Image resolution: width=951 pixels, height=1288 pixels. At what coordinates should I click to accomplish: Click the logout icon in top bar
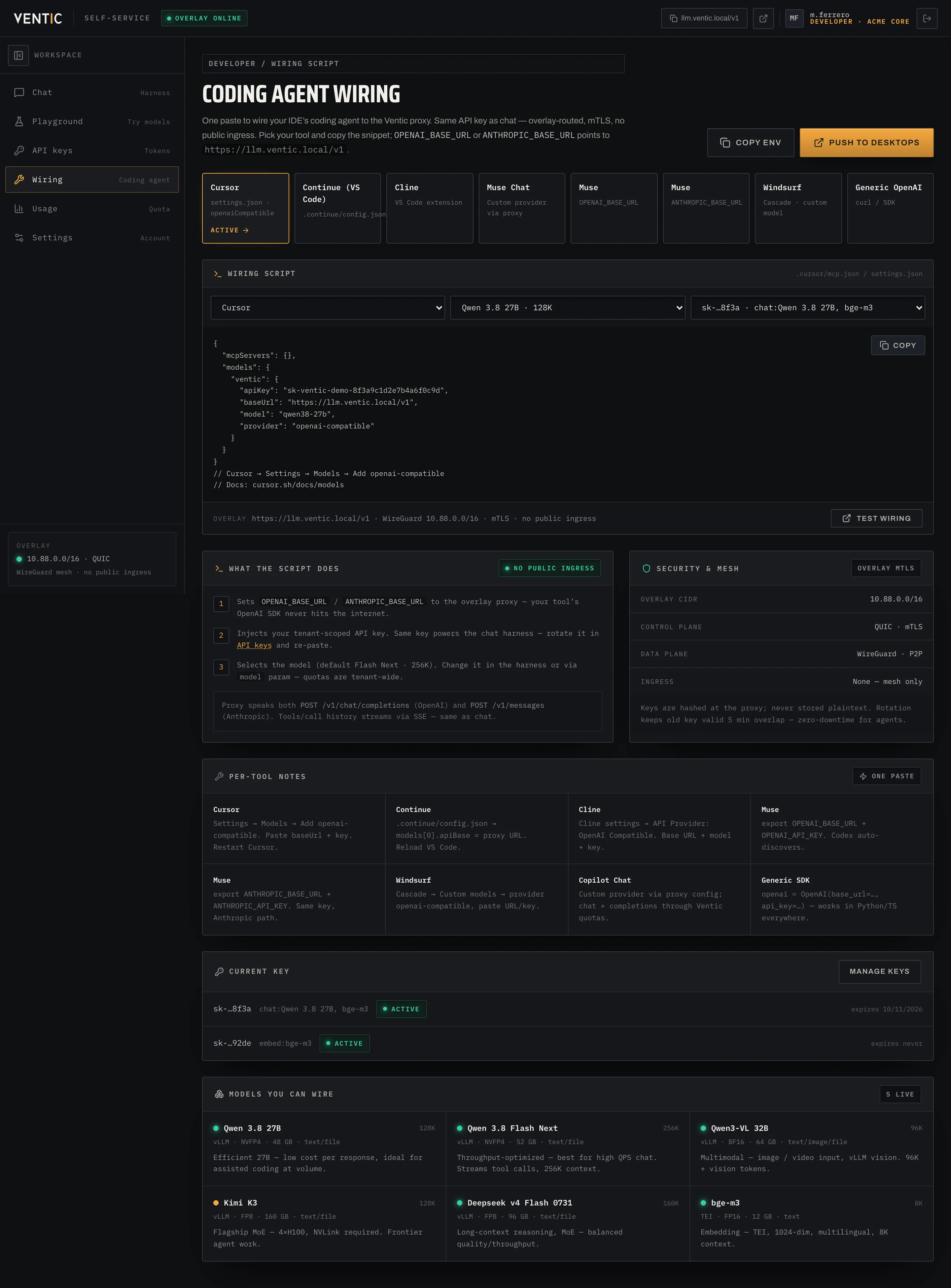pos(927,18)
